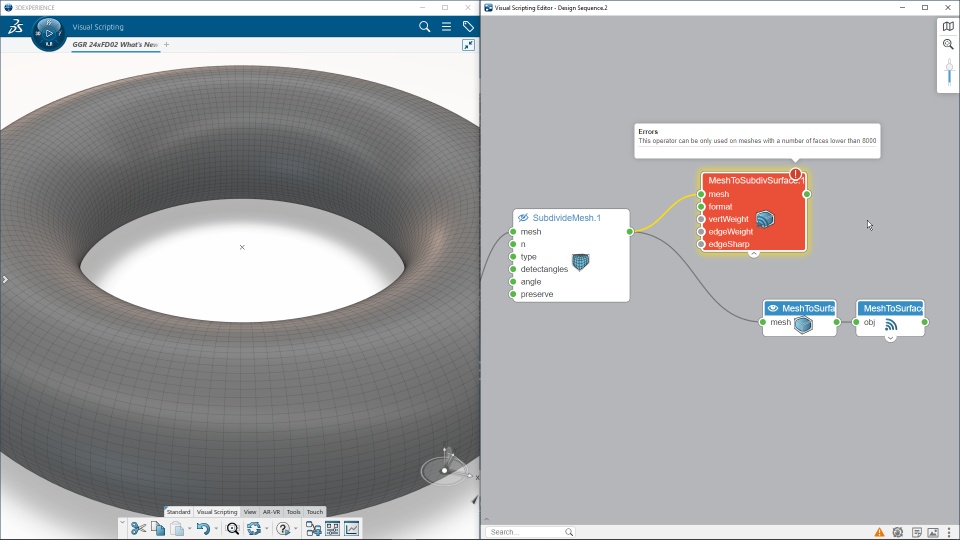The width and height of the screenshot is (960, 540).
Task: Open the Undo history dropdown arrow
Action: pyautogui.click(x=216, y=528)
